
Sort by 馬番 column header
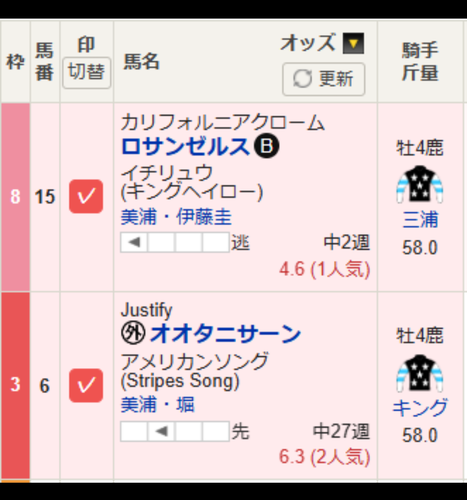coord(45,62)
